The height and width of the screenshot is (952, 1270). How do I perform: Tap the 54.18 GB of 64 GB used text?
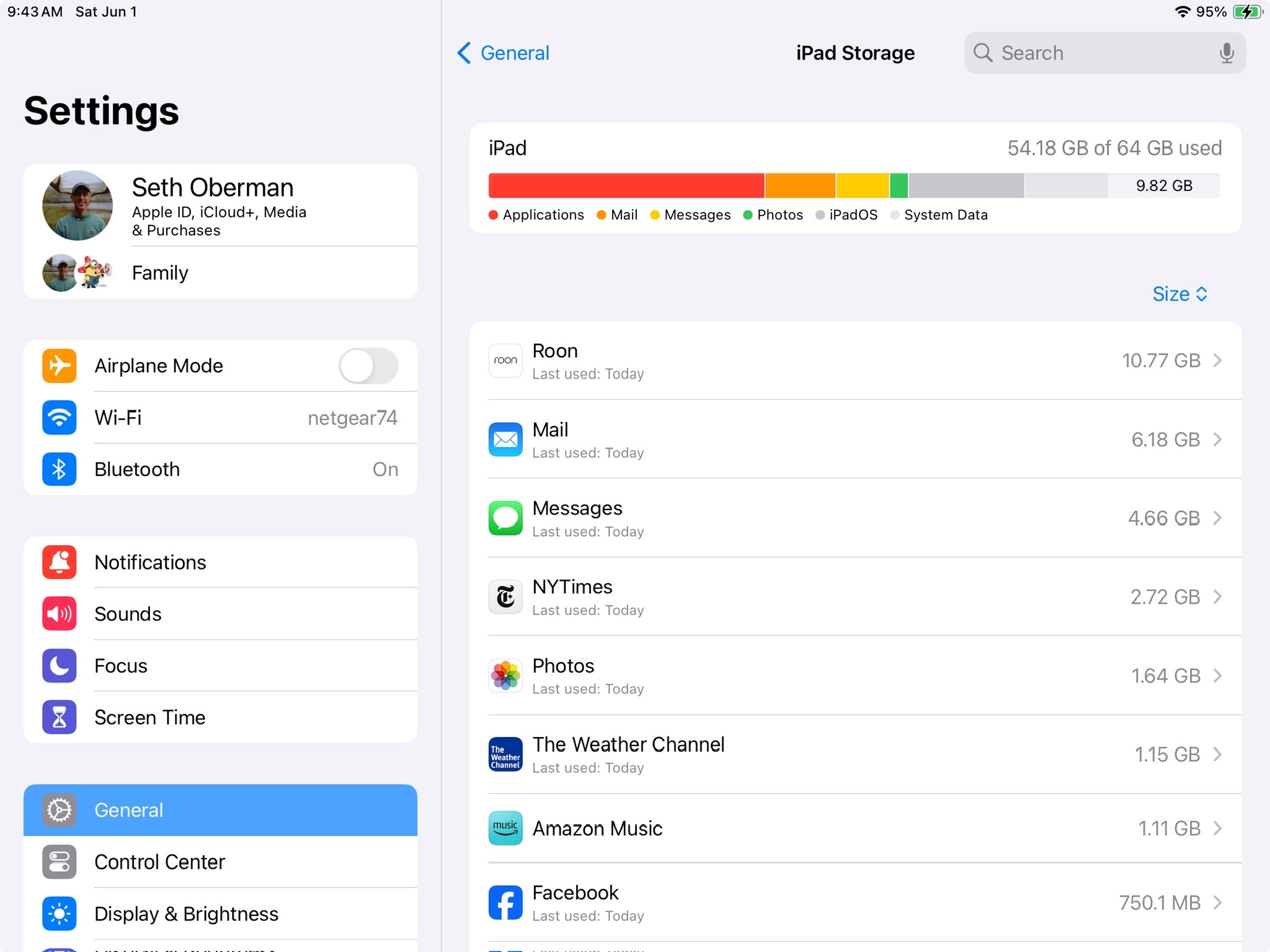pyautogui.click(x=1114, y=148)
